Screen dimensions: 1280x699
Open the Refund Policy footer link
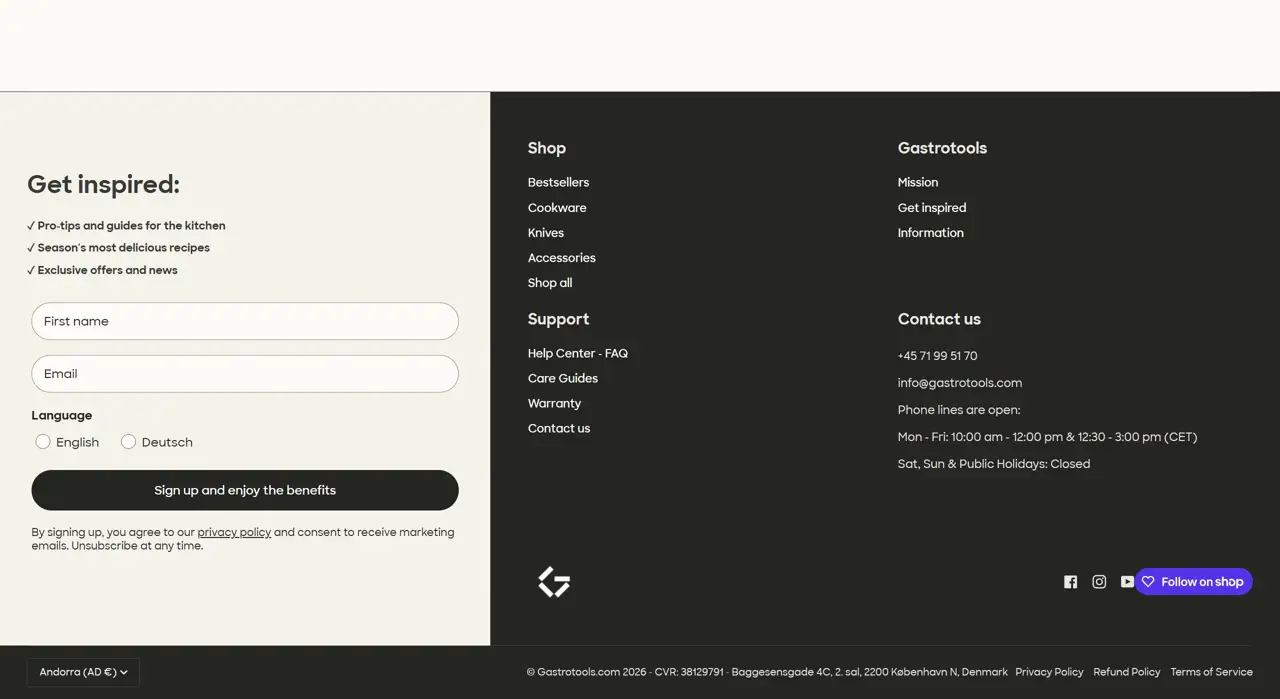(1126, 672)
